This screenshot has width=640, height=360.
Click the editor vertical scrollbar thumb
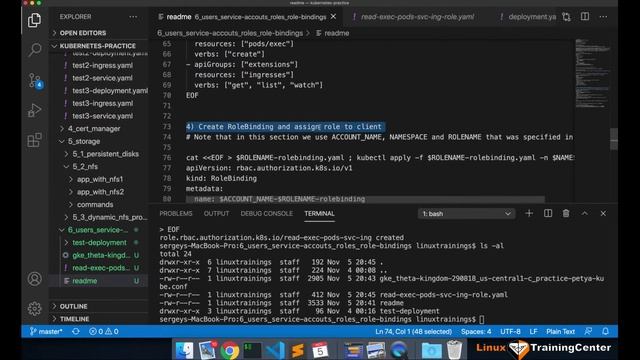[614, 139]
